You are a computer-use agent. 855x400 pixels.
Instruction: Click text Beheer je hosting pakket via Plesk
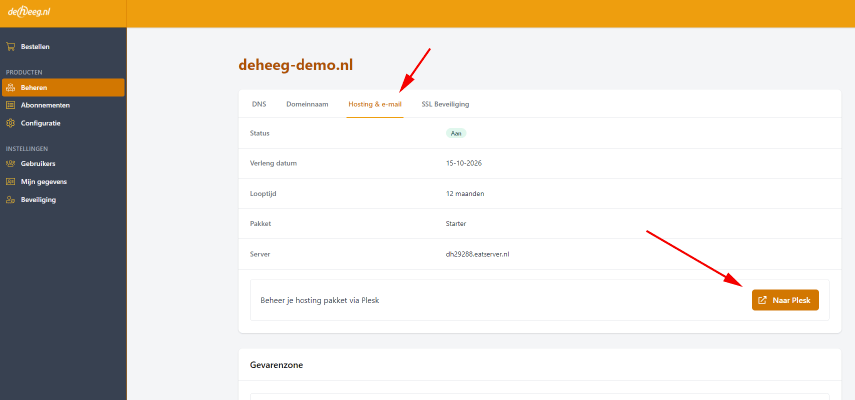click(x=320, y=300)
